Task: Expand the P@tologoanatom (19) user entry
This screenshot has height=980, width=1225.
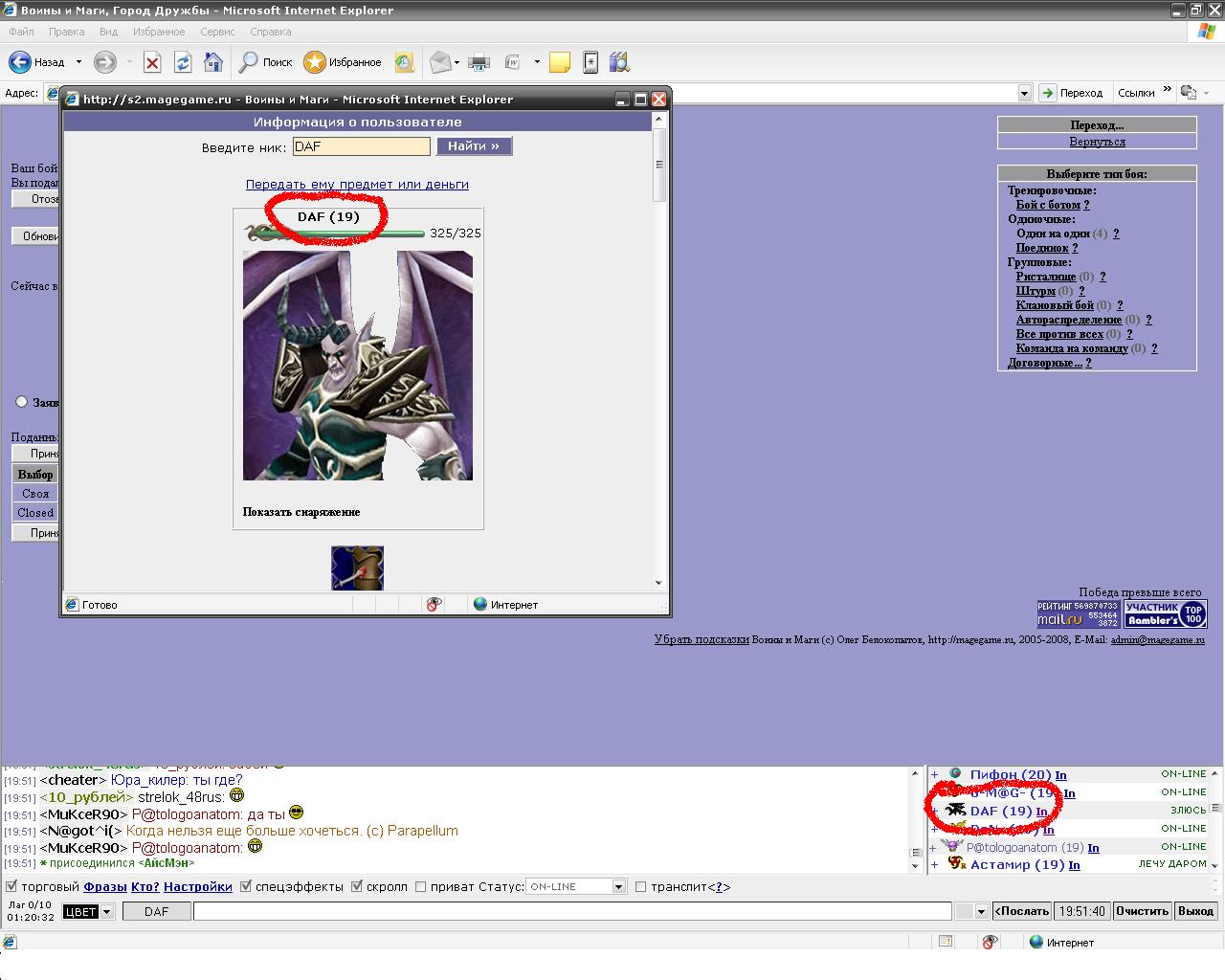Action: 935,847
